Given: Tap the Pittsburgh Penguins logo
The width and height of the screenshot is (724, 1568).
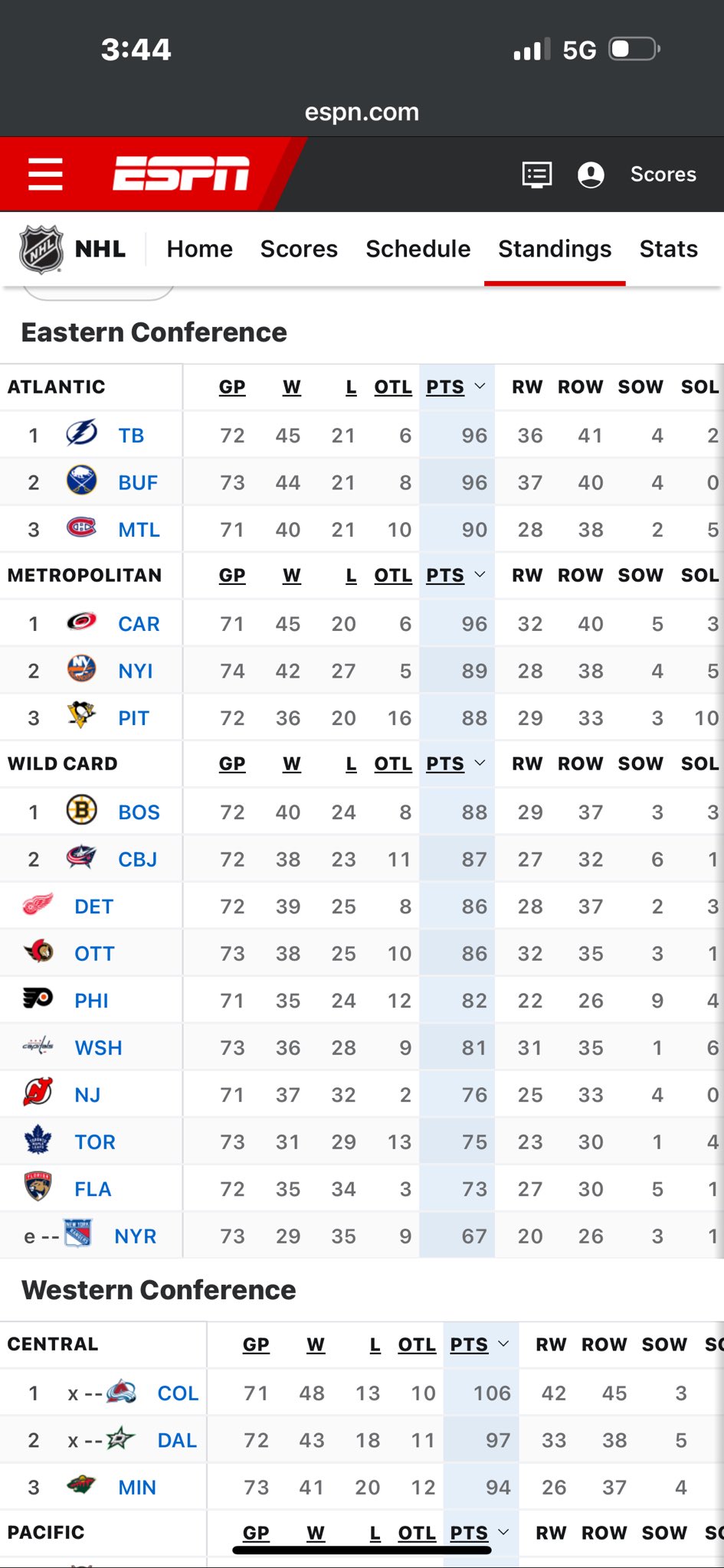Looking at the screenshot, I should [81, 717].
